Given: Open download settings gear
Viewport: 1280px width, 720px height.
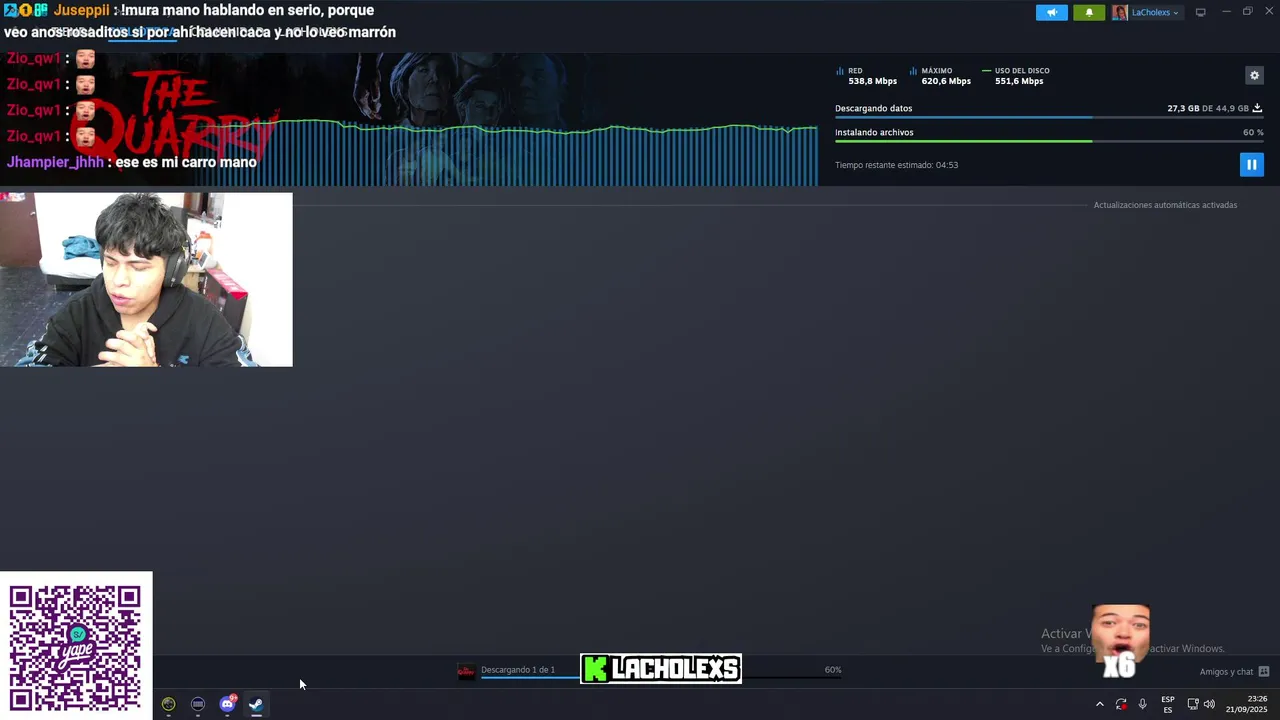Looking at the screenshot, I should (1254, 75).
